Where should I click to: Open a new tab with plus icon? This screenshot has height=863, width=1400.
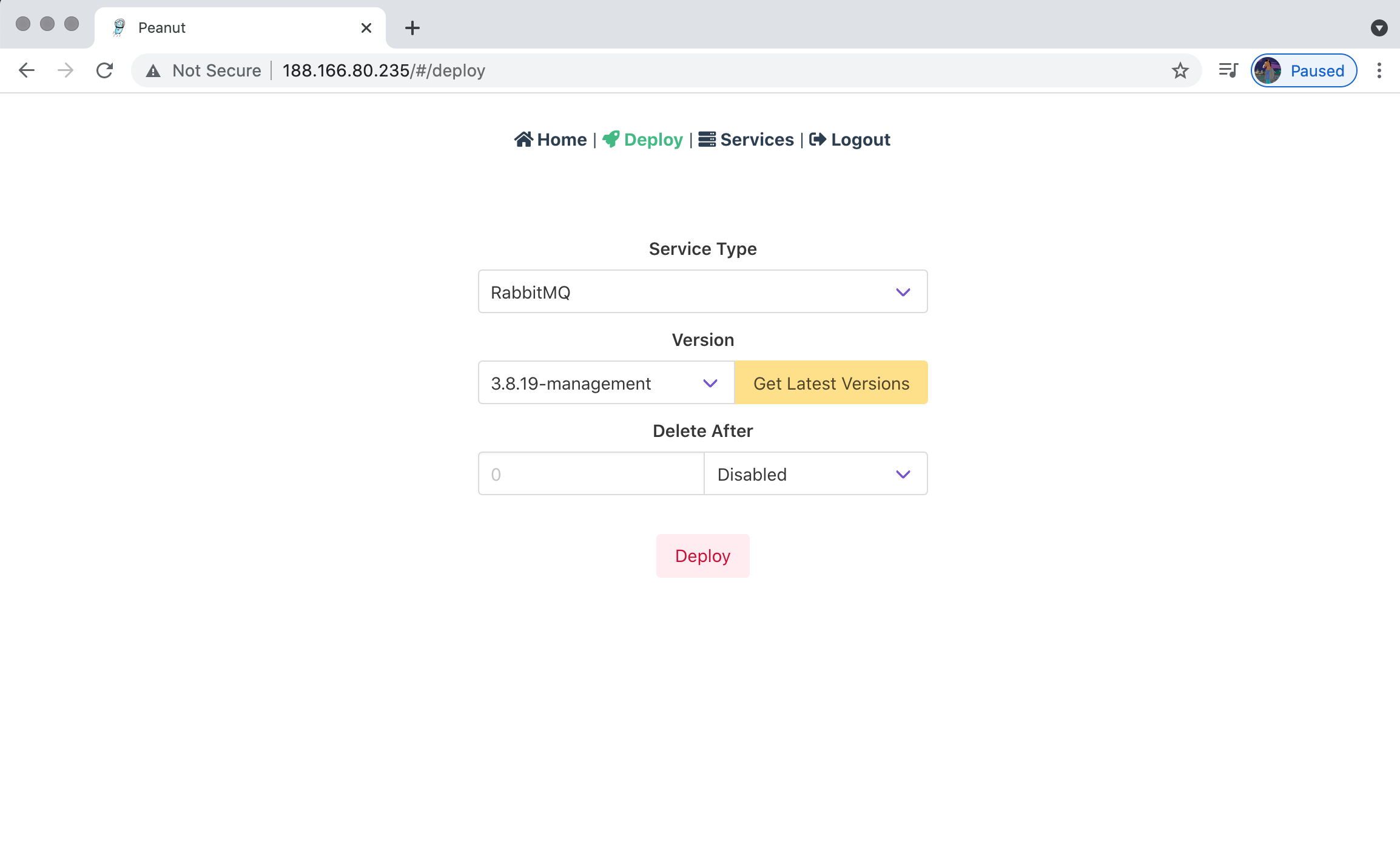click(x=412, y=28)
